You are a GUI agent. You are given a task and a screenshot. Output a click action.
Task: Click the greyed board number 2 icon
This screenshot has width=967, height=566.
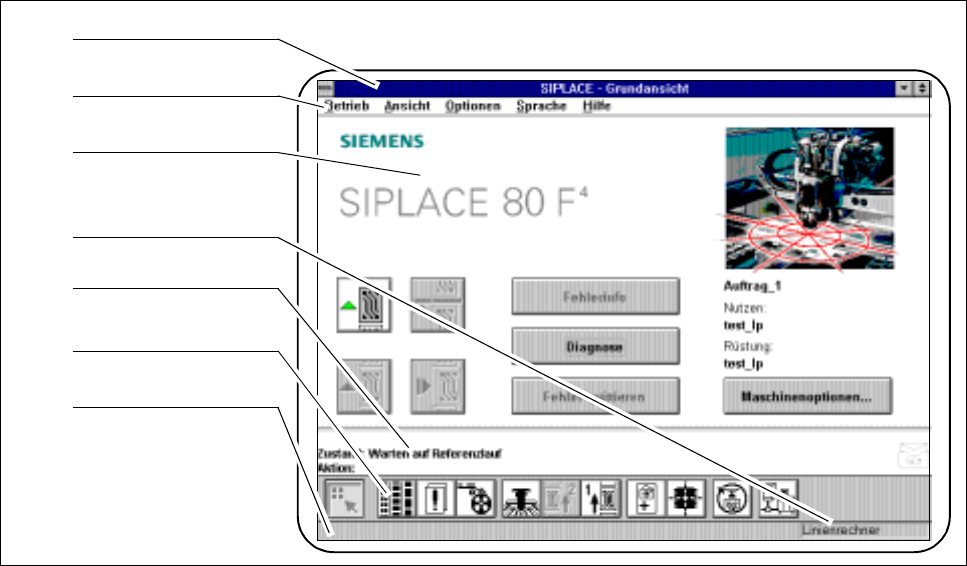coord(561,498)
